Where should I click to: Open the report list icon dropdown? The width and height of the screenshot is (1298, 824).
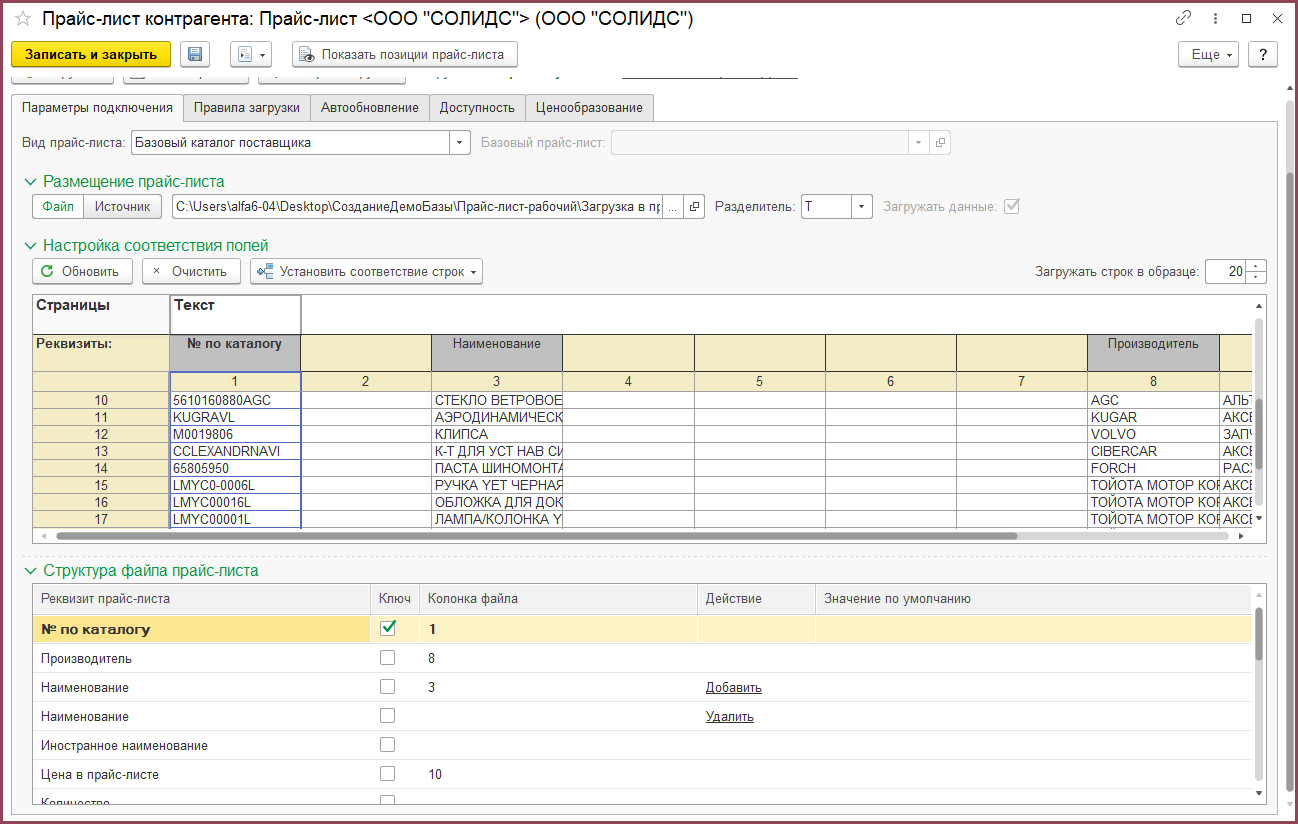[x=251, y=54]
